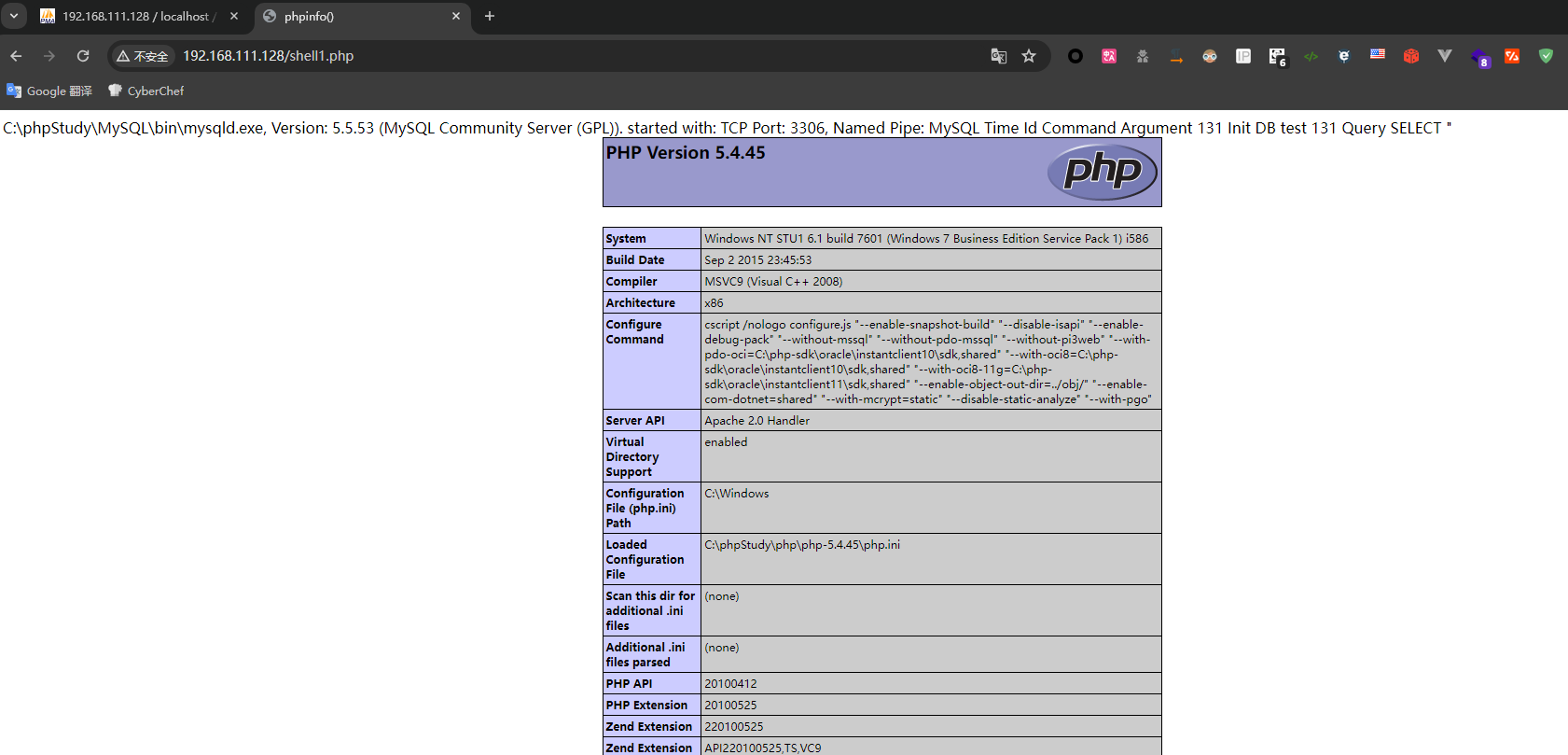Click the 'Sep 2 2015 23:45:53' build date

tap(758, 260)
